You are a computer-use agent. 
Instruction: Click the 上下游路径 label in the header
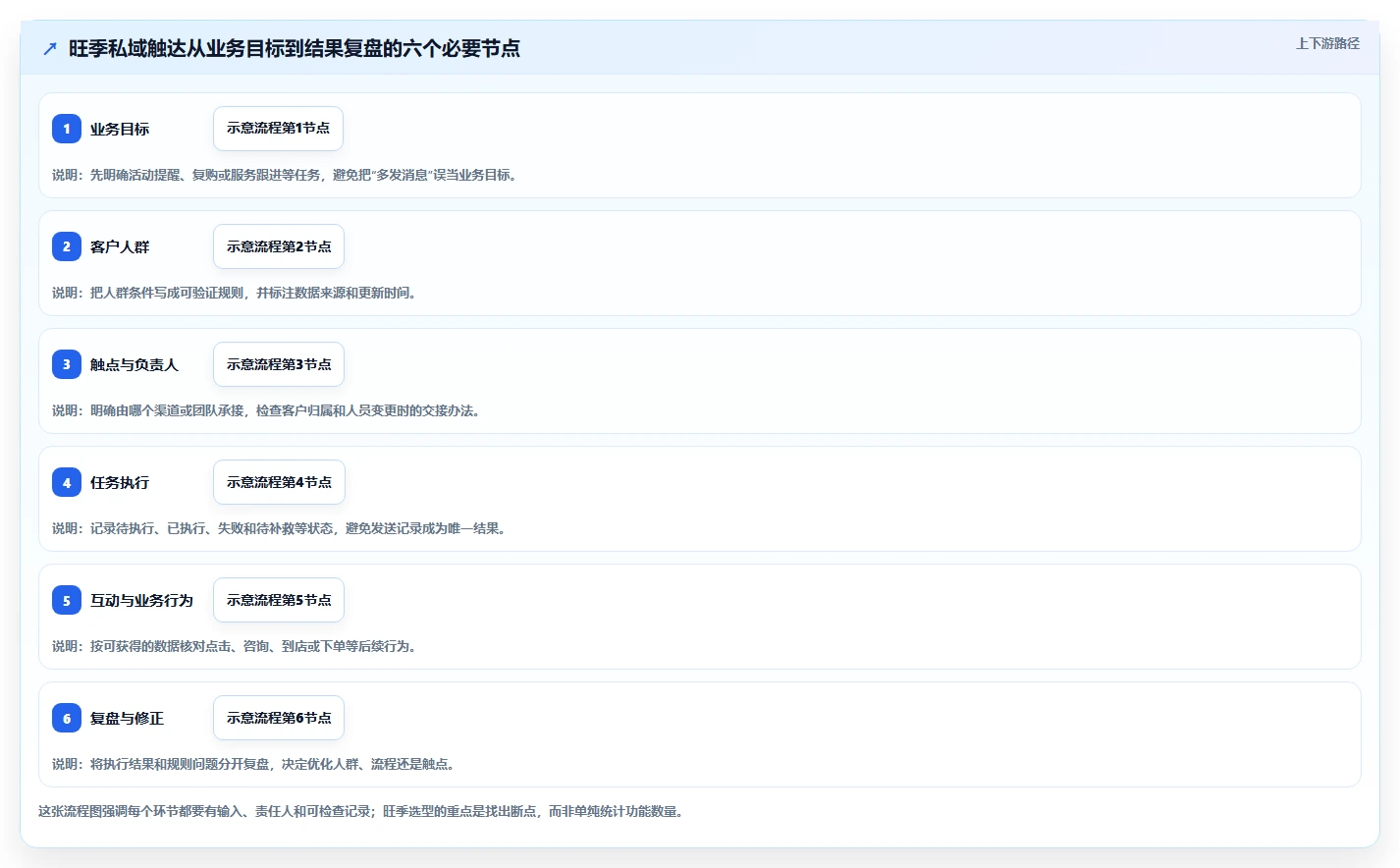(x=1327, y=43)
